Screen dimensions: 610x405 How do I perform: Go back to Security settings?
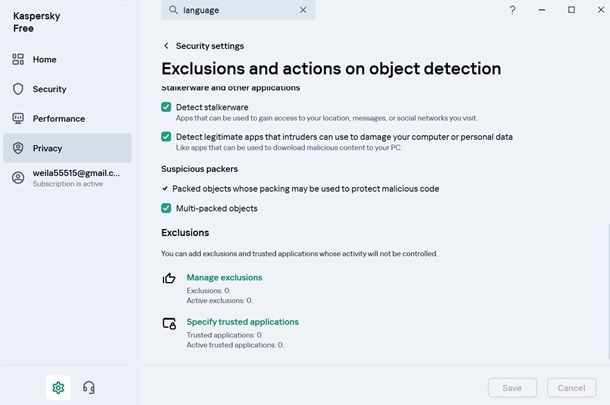point(166,46)
